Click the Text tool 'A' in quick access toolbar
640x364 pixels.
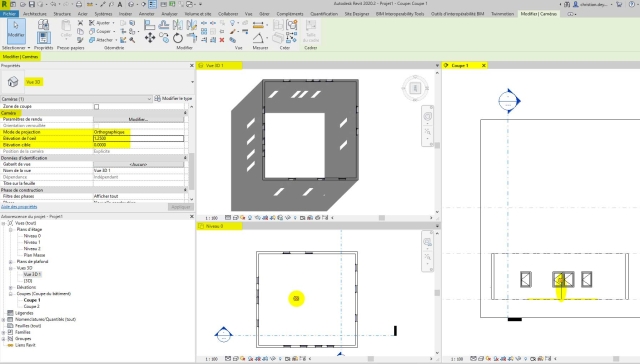coord(120,4)
